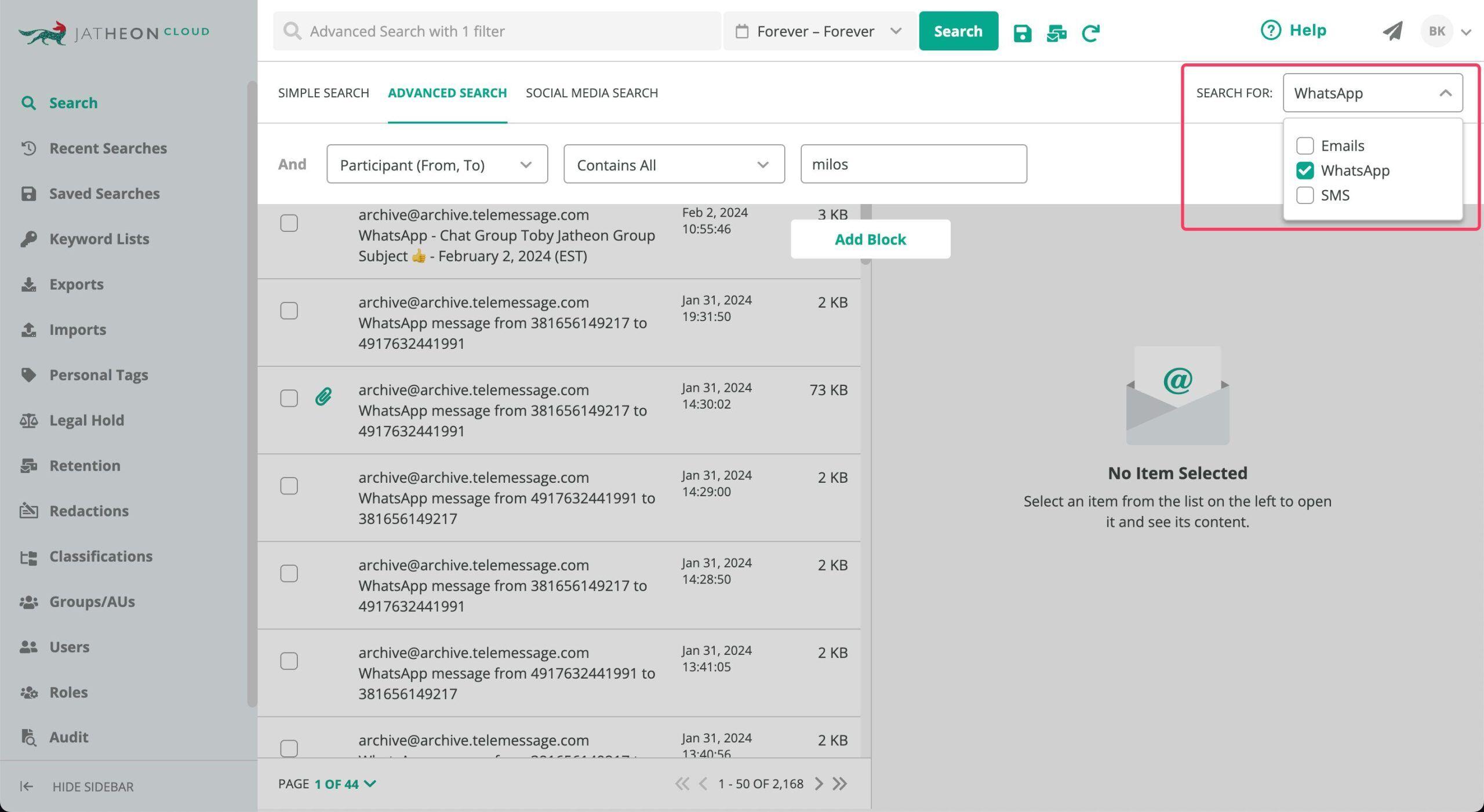Click the Imports upload icon
Viewport: 1484px width, 812px height.
tap(28, 329)
